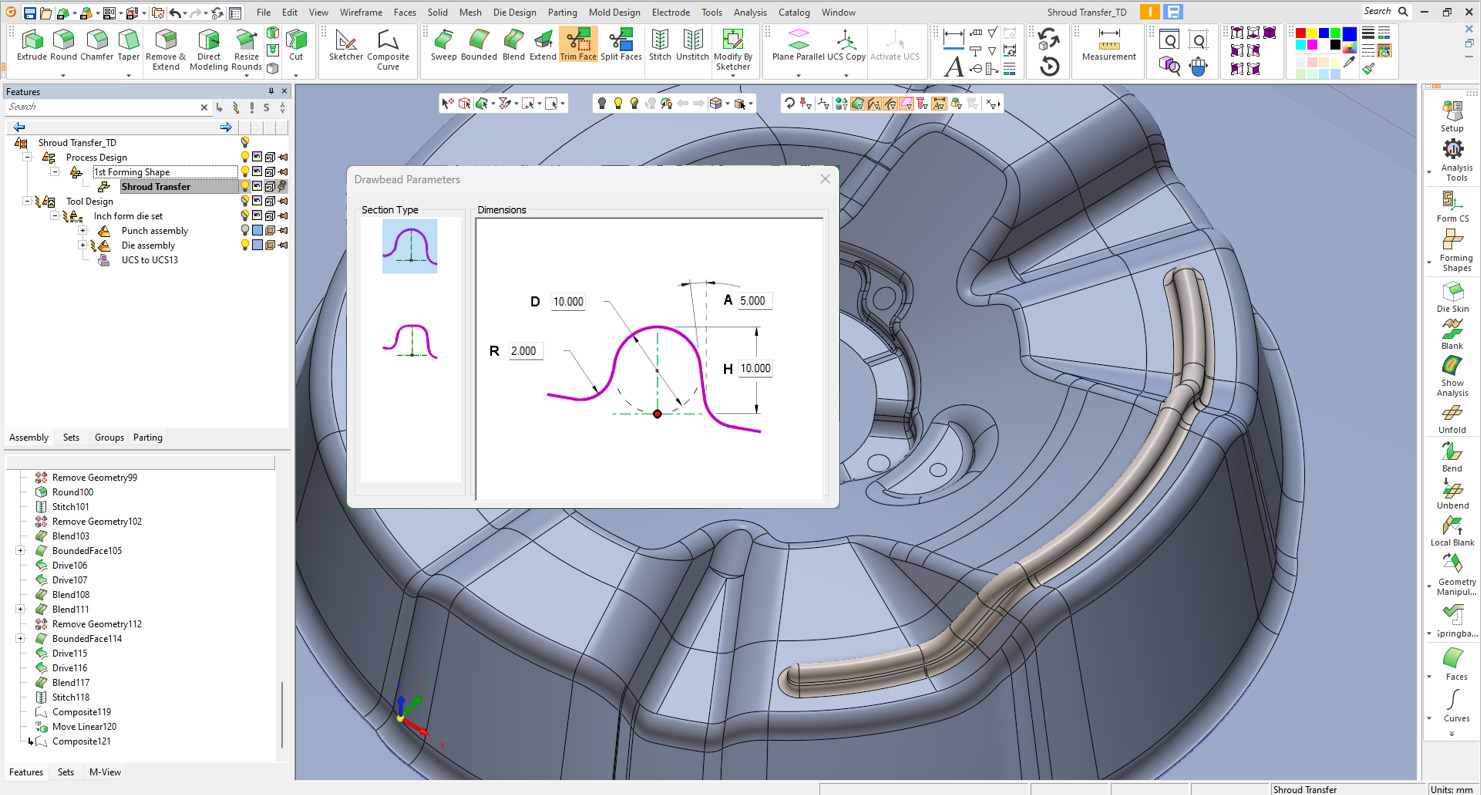Click Die Skin sidebar tool

(x=1453, y=297)
